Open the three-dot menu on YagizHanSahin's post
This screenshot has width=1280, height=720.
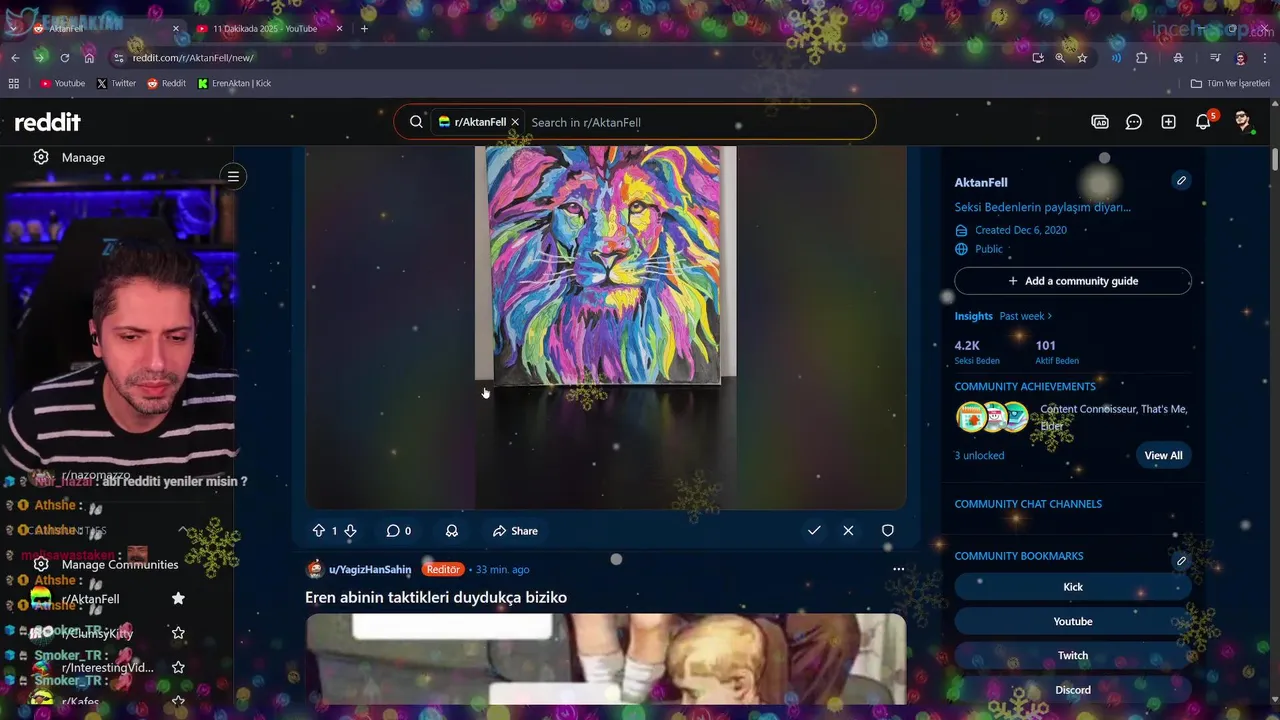(x=898, y=569)
